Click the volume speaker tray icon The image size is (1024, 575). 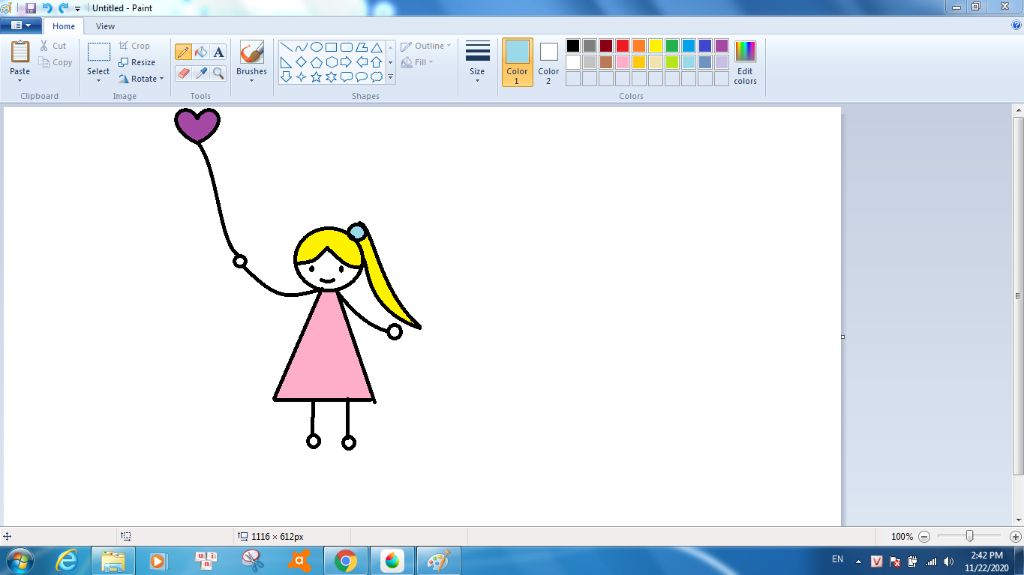click(949, 561)
